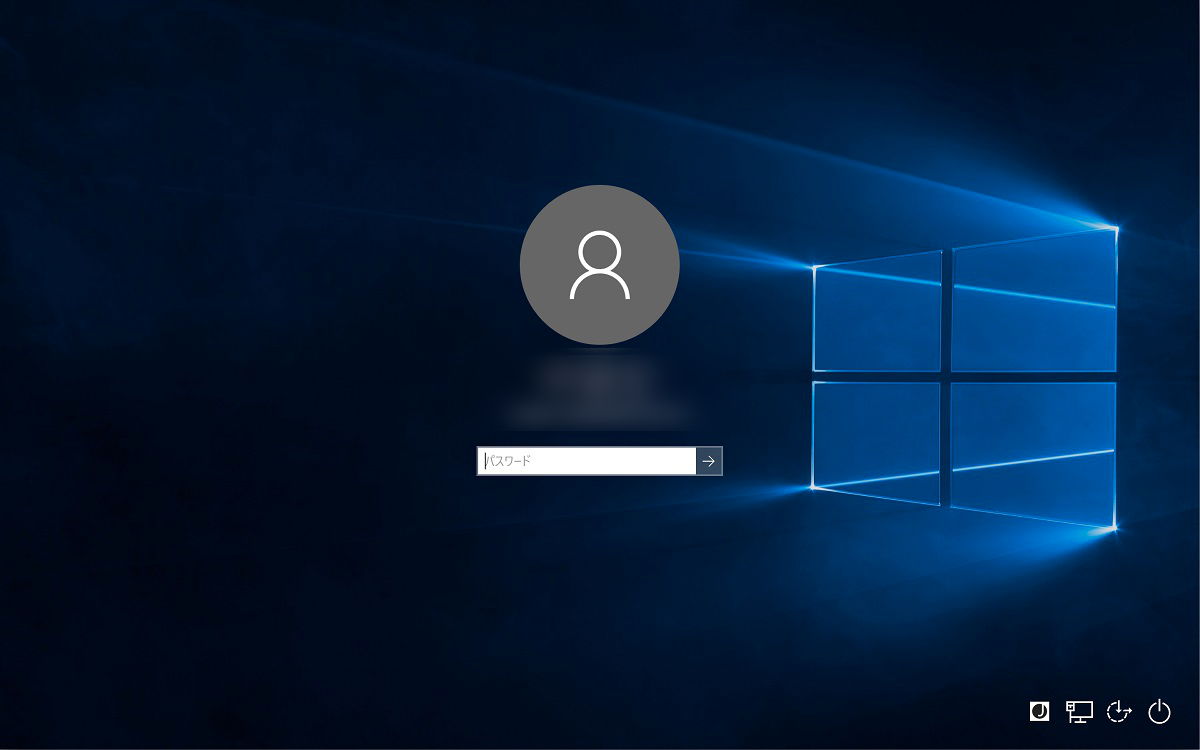Open the power options menu

pos(1159,711)
